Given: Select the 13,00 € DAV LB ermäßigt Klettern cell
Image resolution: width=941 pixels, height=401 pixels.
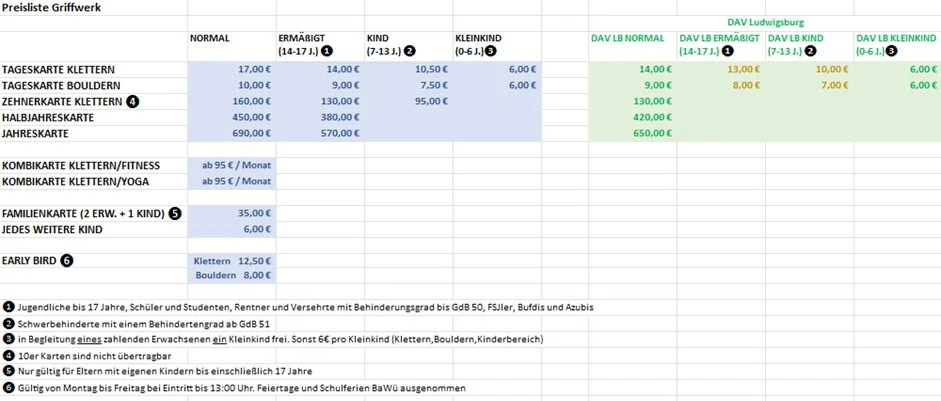Looking at the screenshot, I should tap(721, 70).
